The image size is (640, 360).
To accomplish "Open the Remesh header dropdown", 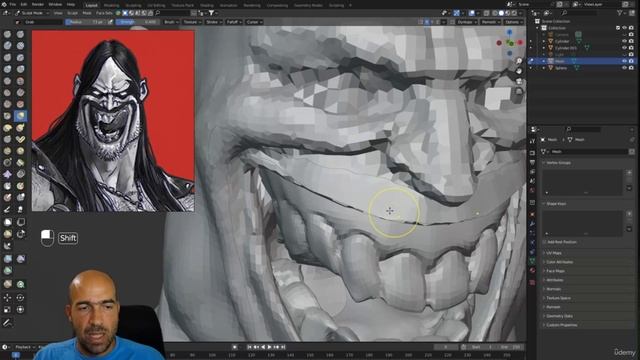I will pyautogui.click(x=490, y=22).
